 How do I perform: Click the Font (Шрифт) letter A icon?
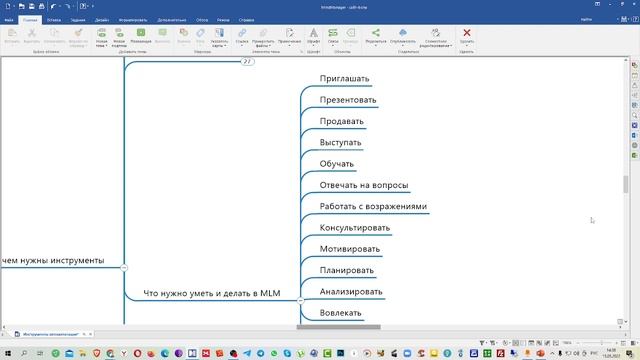[x=313, y=33]
